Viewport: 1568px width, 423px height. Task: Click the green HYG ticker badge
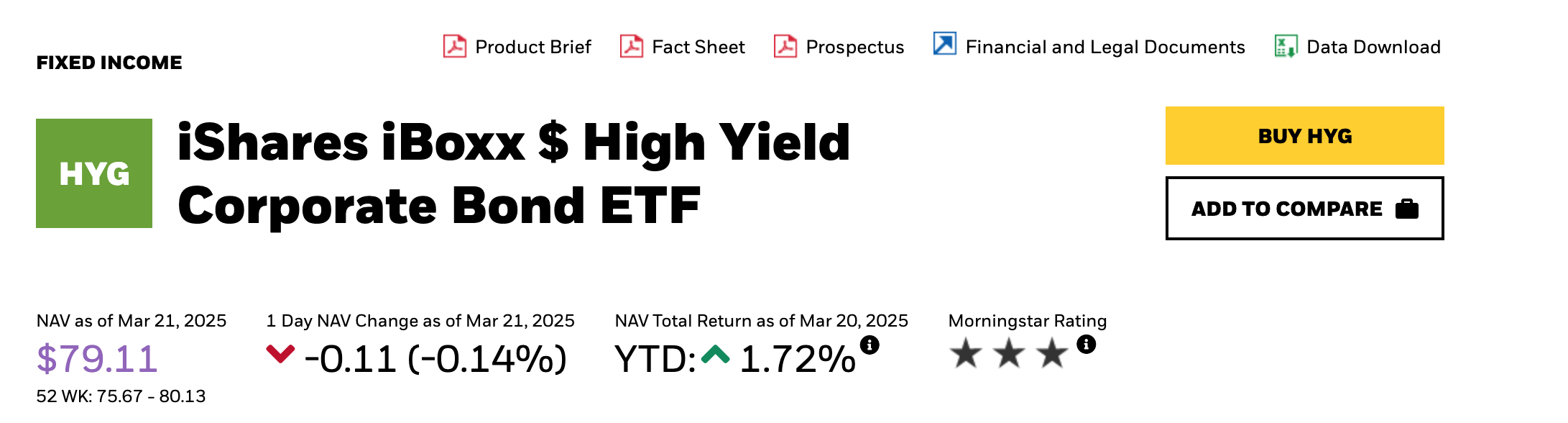(x=94, y=173)
